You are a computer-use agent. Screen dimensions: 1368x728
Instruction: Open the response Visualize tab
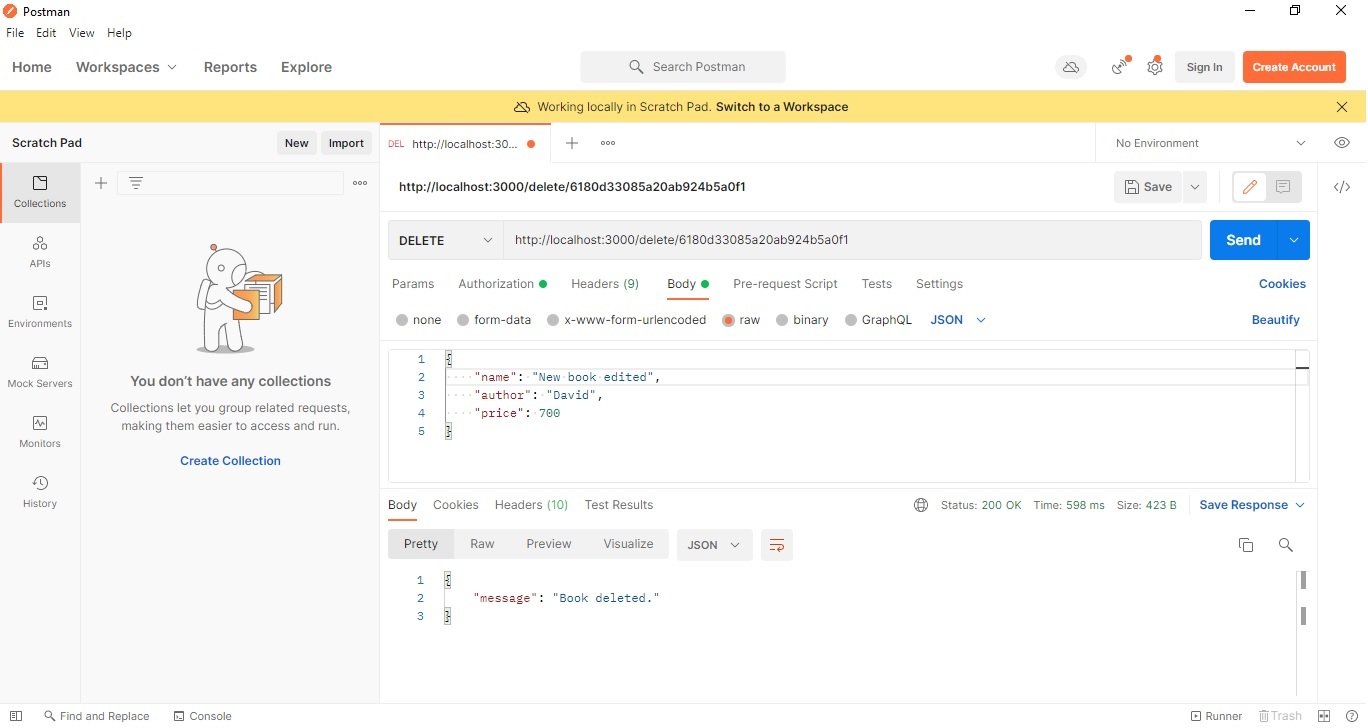(x=628, y=544)
